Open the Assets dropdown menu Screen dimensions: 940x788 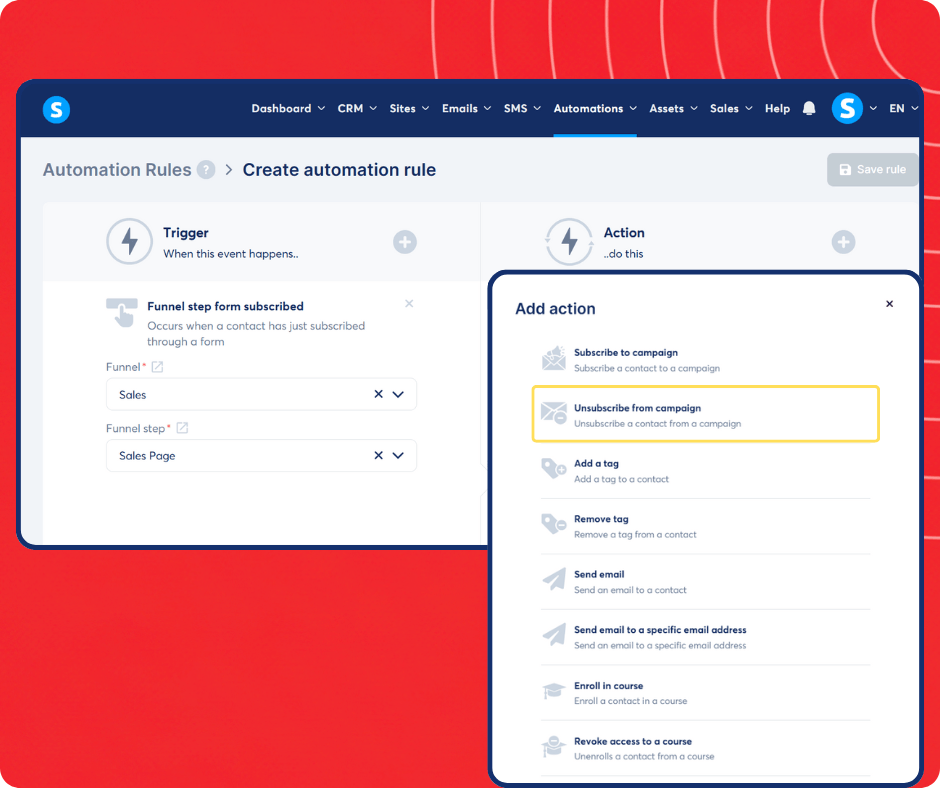[673, 109]
